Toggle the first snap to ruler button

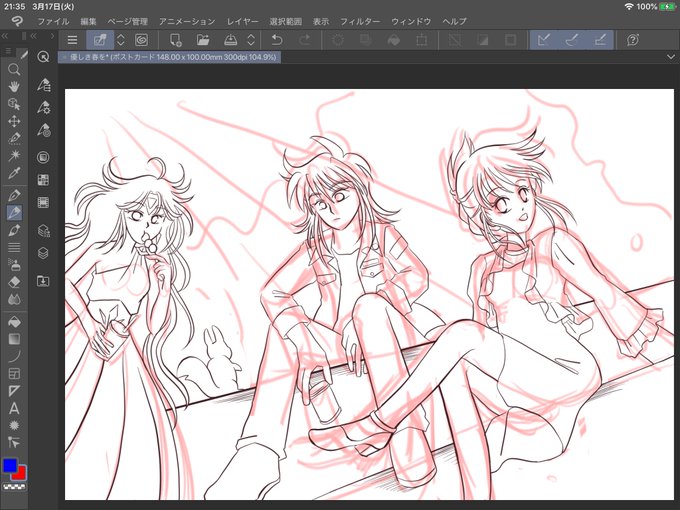point(544,40)
